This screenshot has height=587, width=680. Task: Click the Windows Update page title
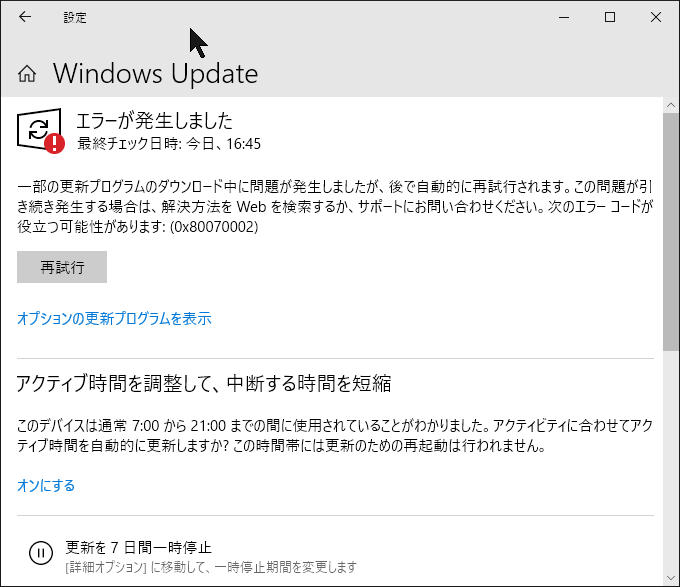155,74
